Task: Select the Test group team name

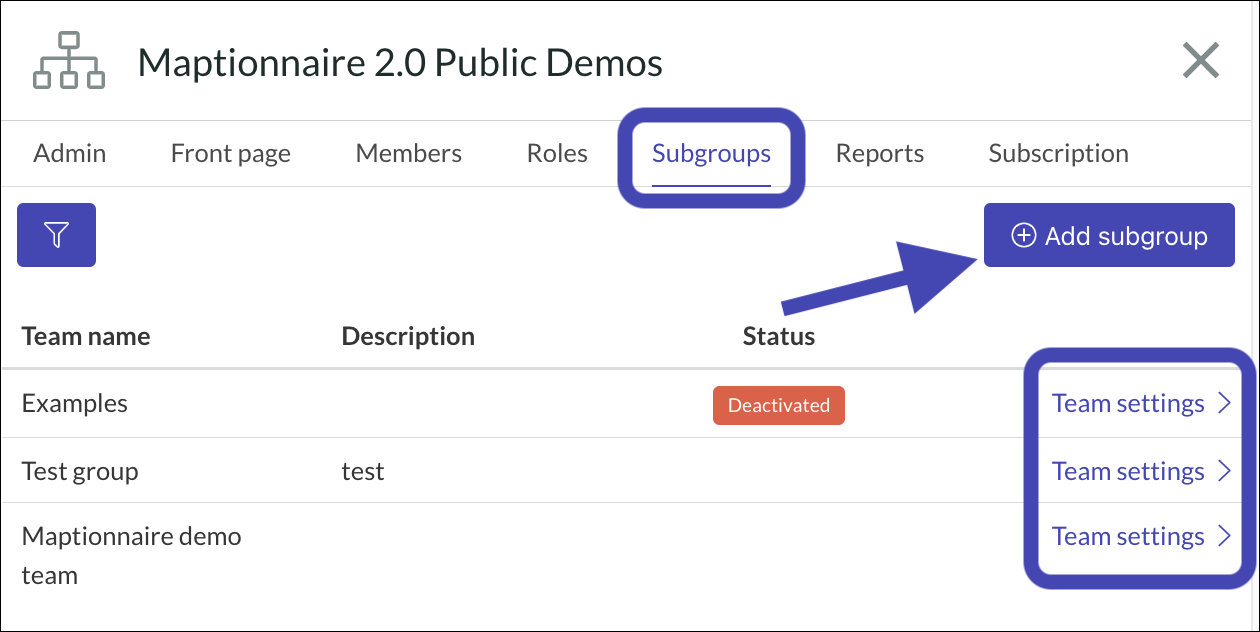Action: [x=80, y=472]
